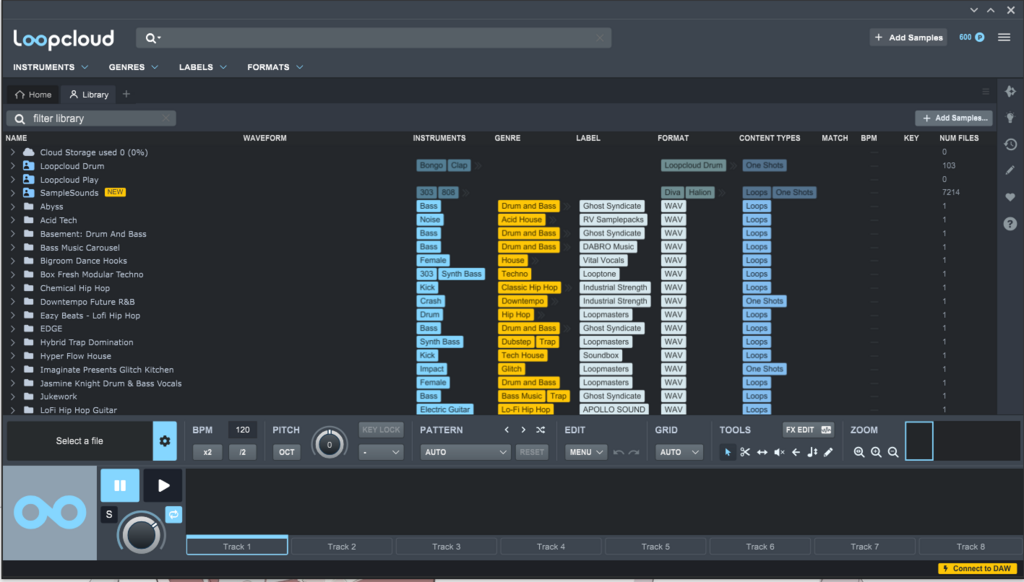The image size is (1024, 582).
Task: Open the history clock sidebar icon
Action: click(1010, 144)
